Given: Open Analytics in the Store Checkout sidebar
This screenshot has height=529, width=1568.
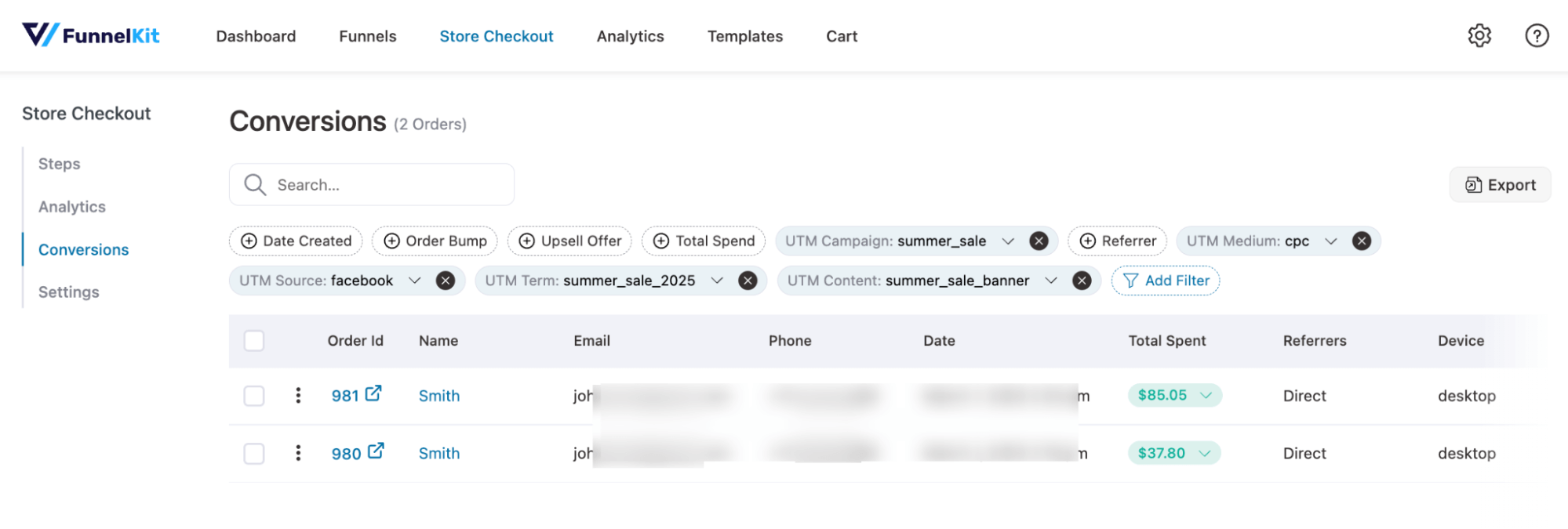Looking at the screenshot, I should click(x=72, y=207).
